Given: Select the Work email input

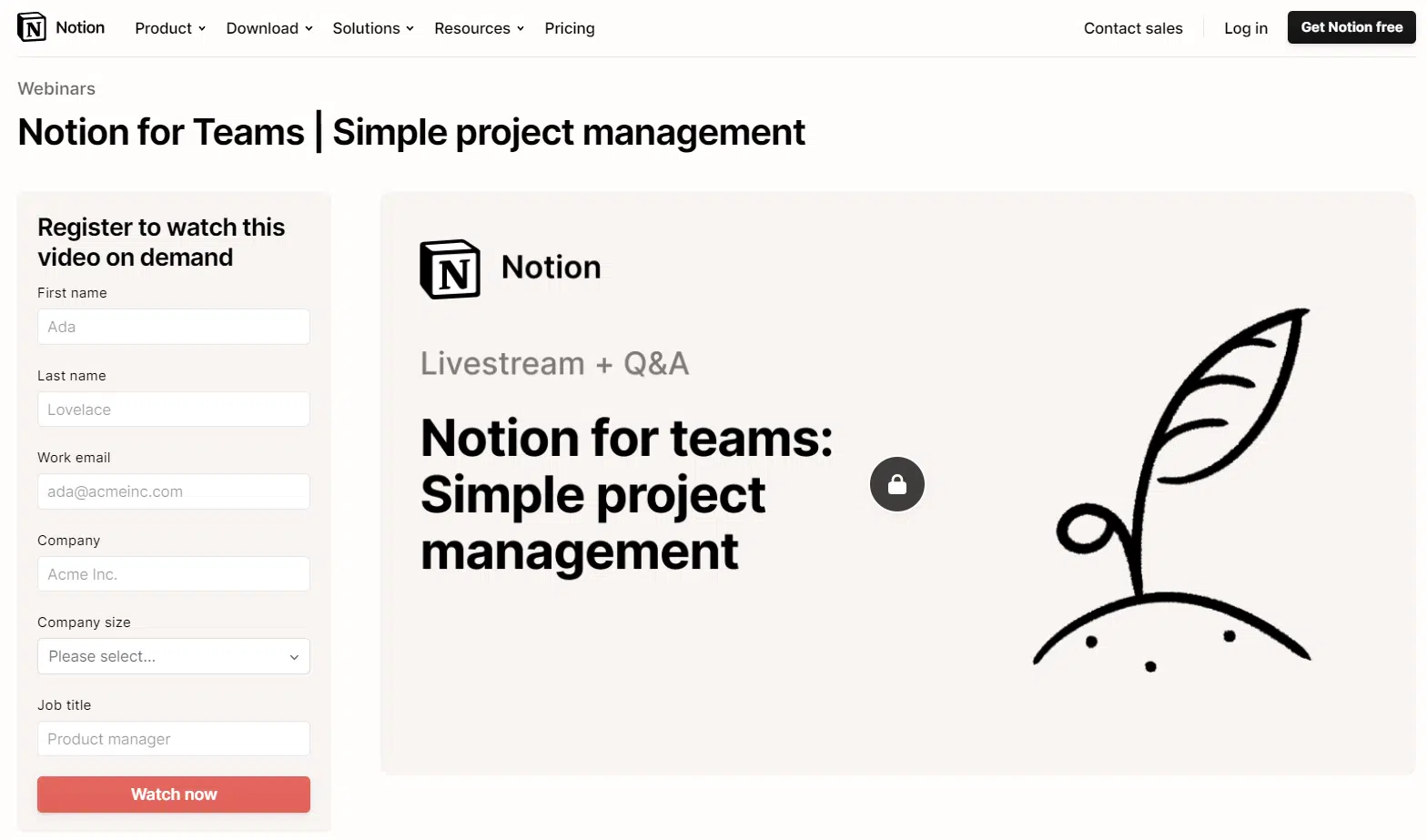Looking at the screenshot, I should point(174,491).
